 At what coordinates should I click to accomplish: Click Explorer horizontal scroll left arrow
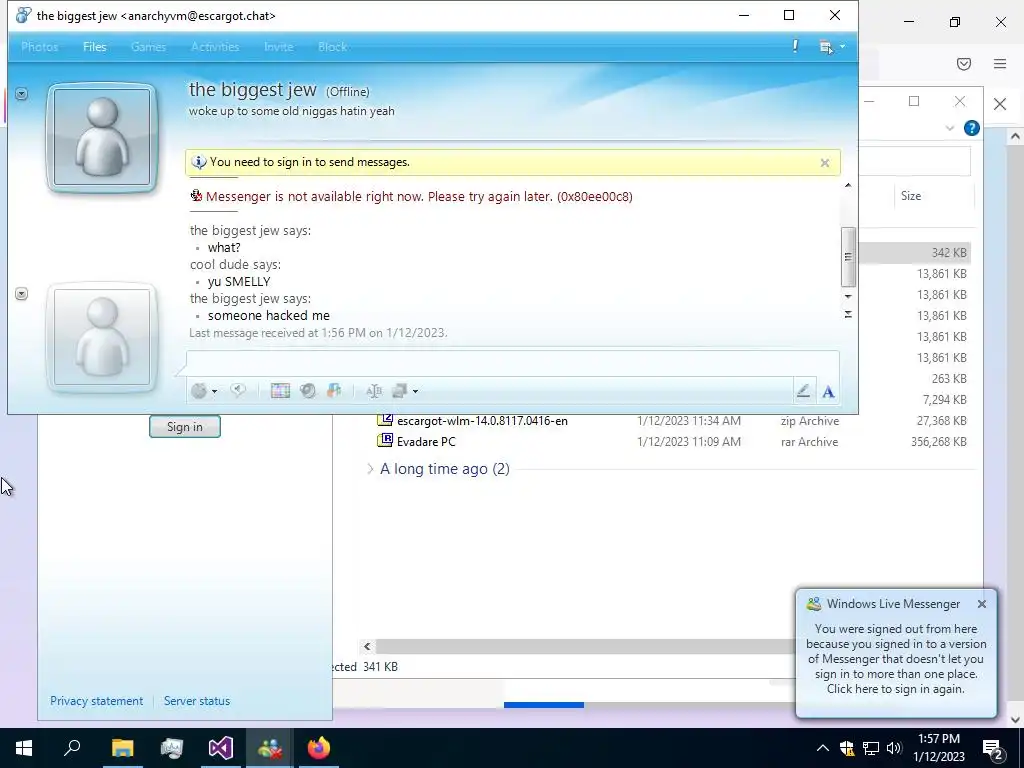click(367, 647)
